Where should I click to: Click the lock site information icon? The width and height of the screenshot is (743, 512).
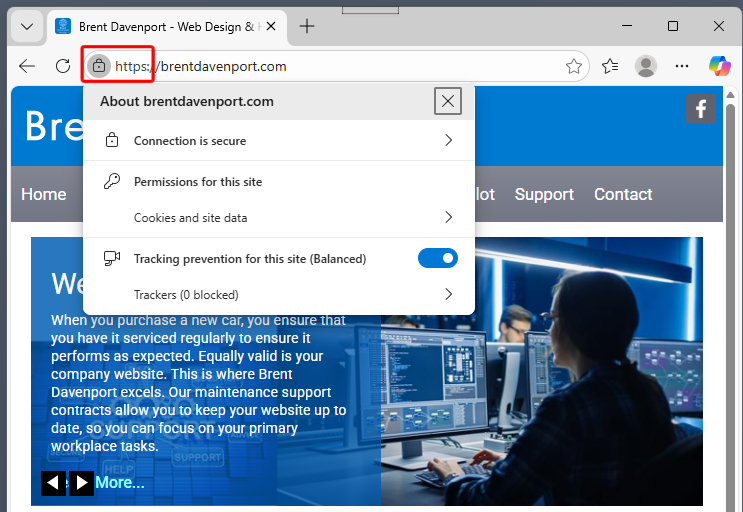click(98, 66)
